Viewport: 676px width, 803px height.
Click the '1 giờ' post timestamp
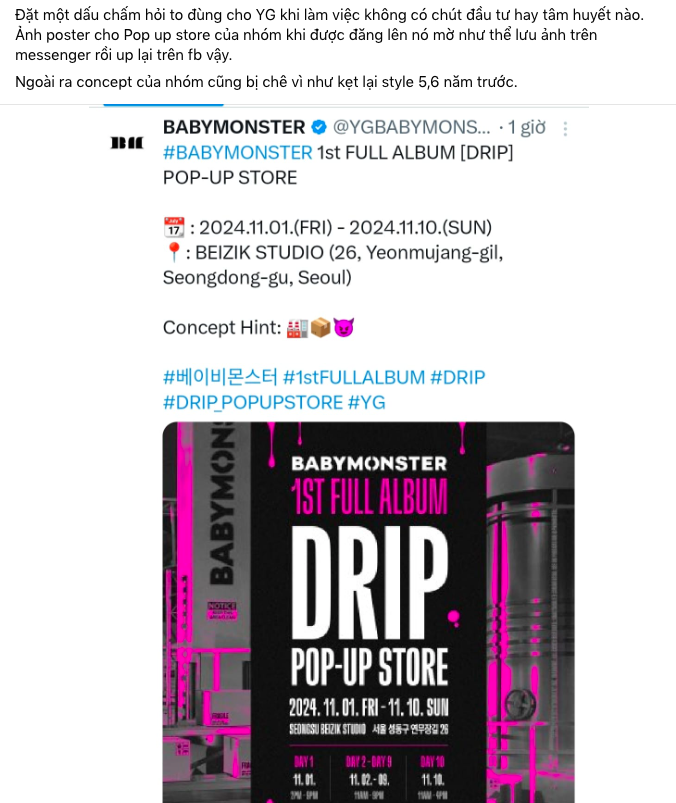click(x=526, y=128)
